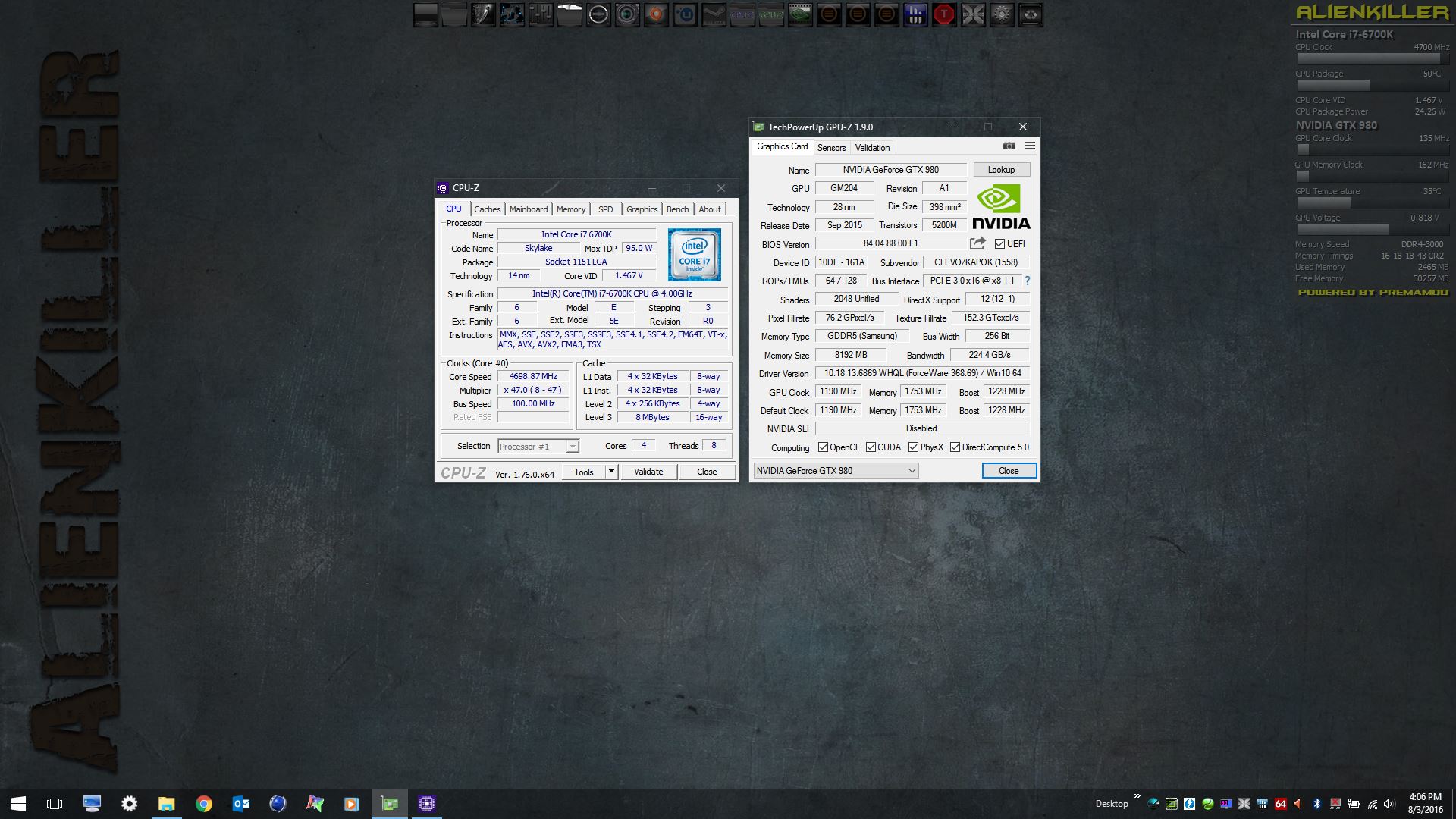
Task: Click the Intel Core i7 logo badge
Action: click(694, 255)
